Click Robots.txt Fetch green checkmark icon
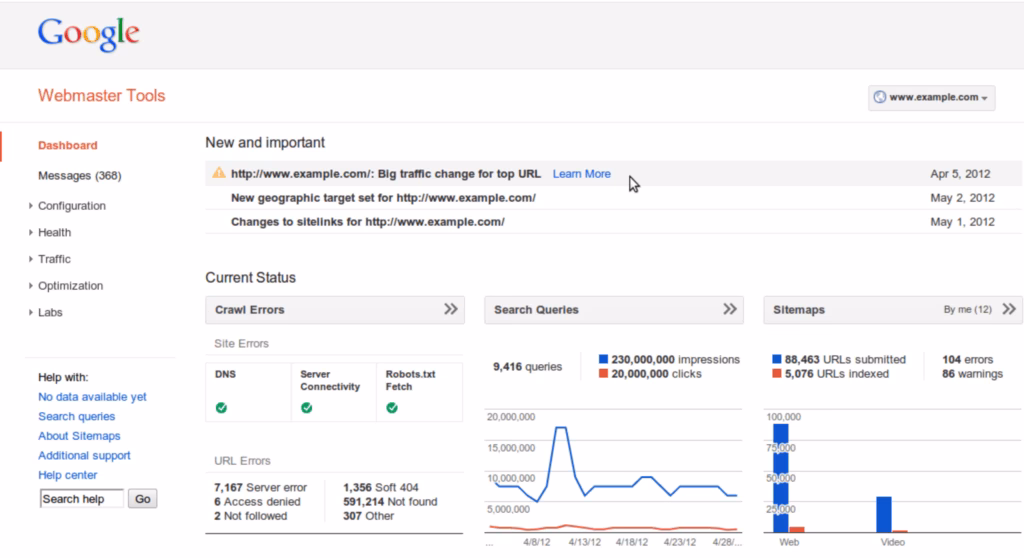 [392, 408]
